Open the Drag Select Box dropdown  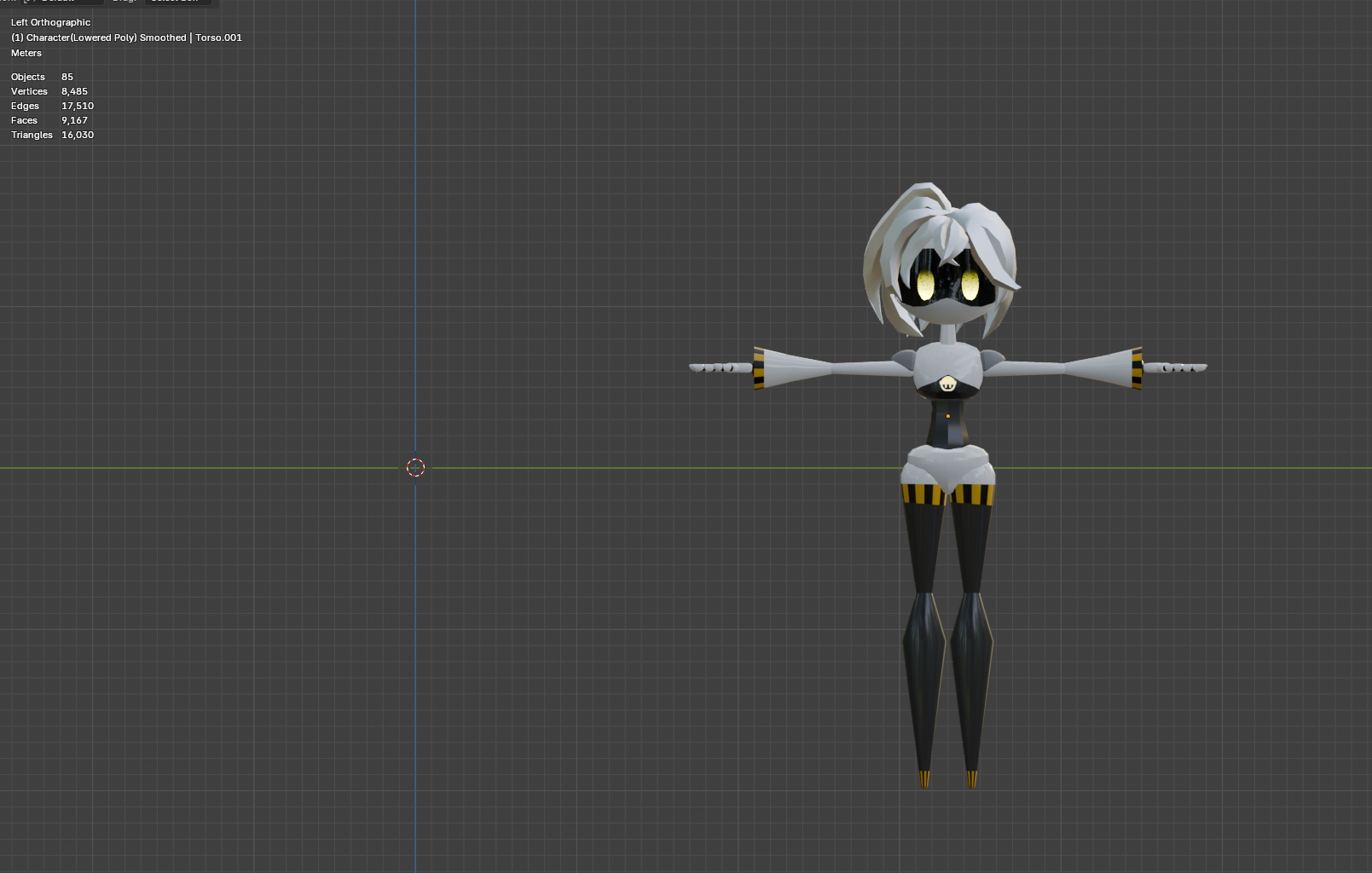(177, 2)
